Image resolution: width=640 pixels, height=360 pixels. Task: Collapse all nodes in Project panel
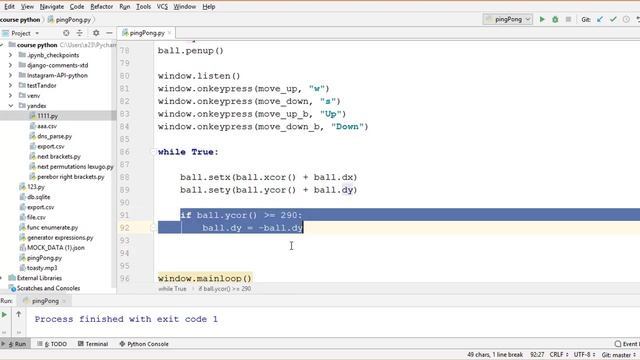point(80,33)
